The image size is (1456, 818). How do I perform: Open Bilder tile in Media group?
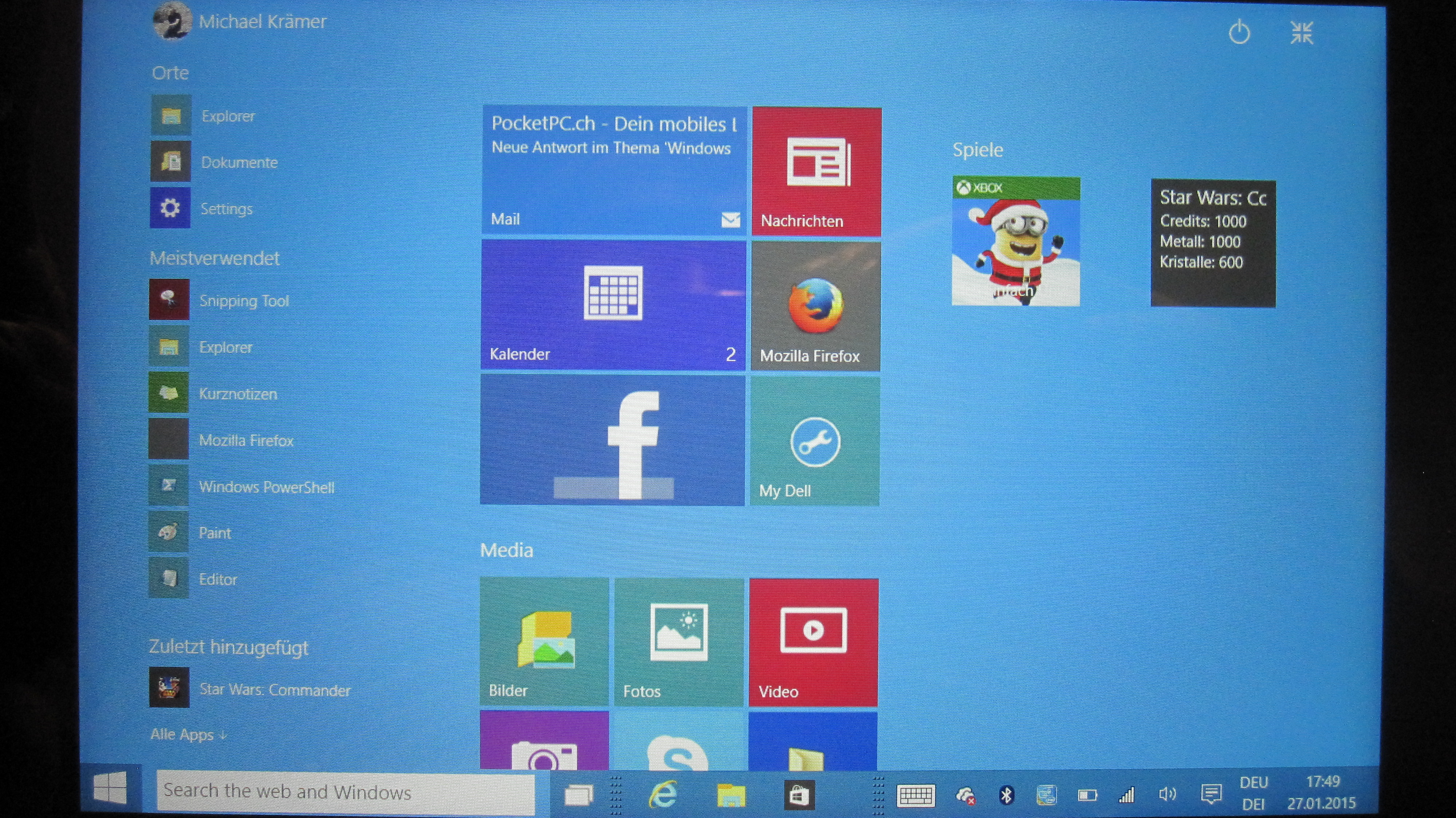pyautogui.click(x=544, y=642)
